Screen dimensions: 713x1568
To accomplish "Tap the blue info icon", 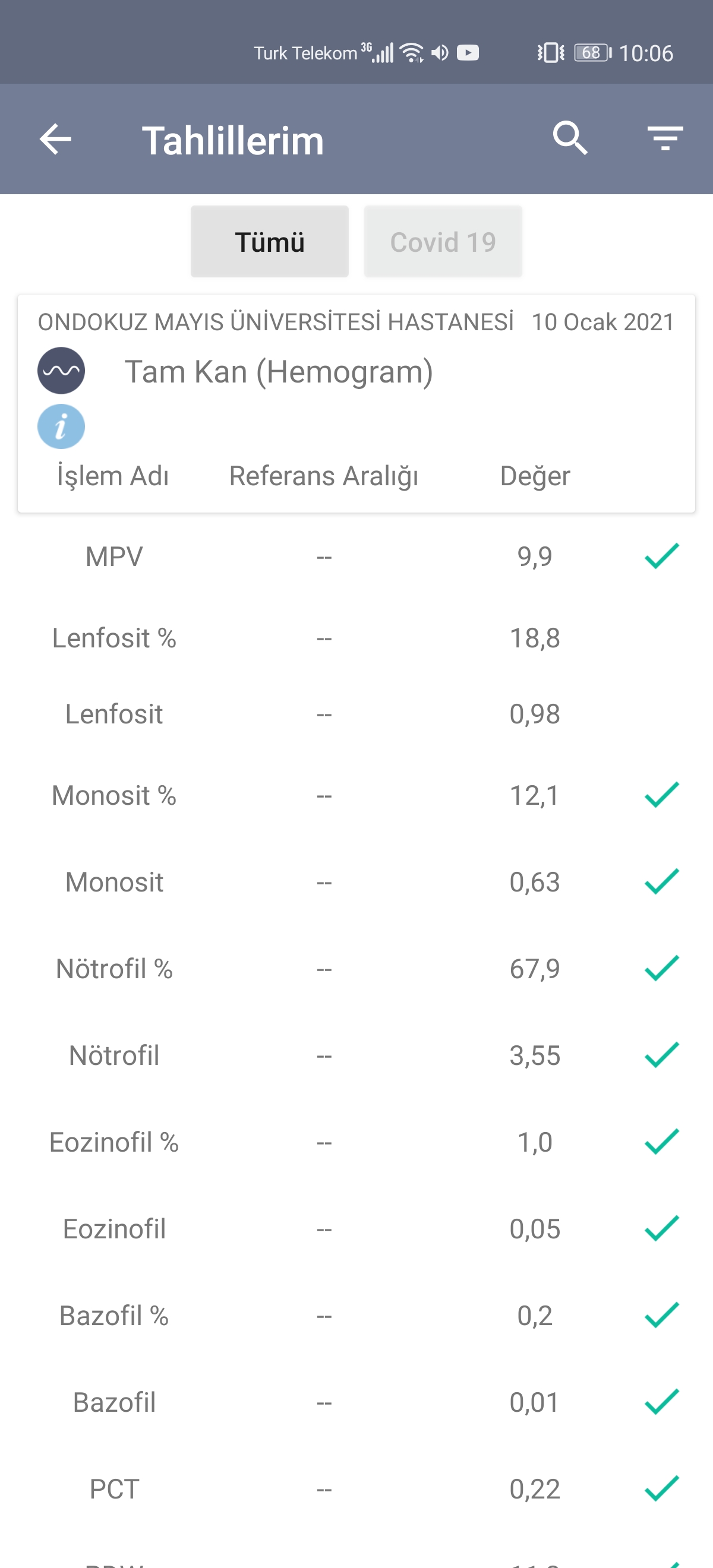I will pyautogui.click(x=61, y=426).
